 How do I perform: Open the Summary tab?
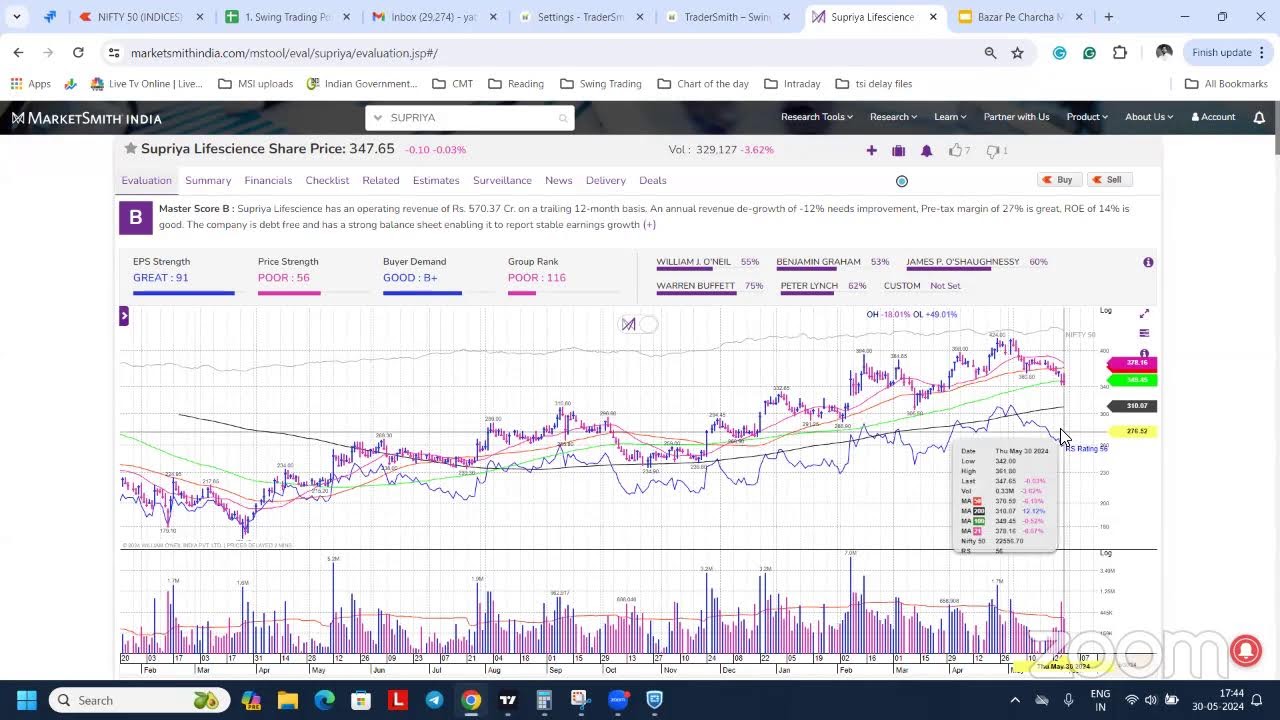[x=208, y=181]
